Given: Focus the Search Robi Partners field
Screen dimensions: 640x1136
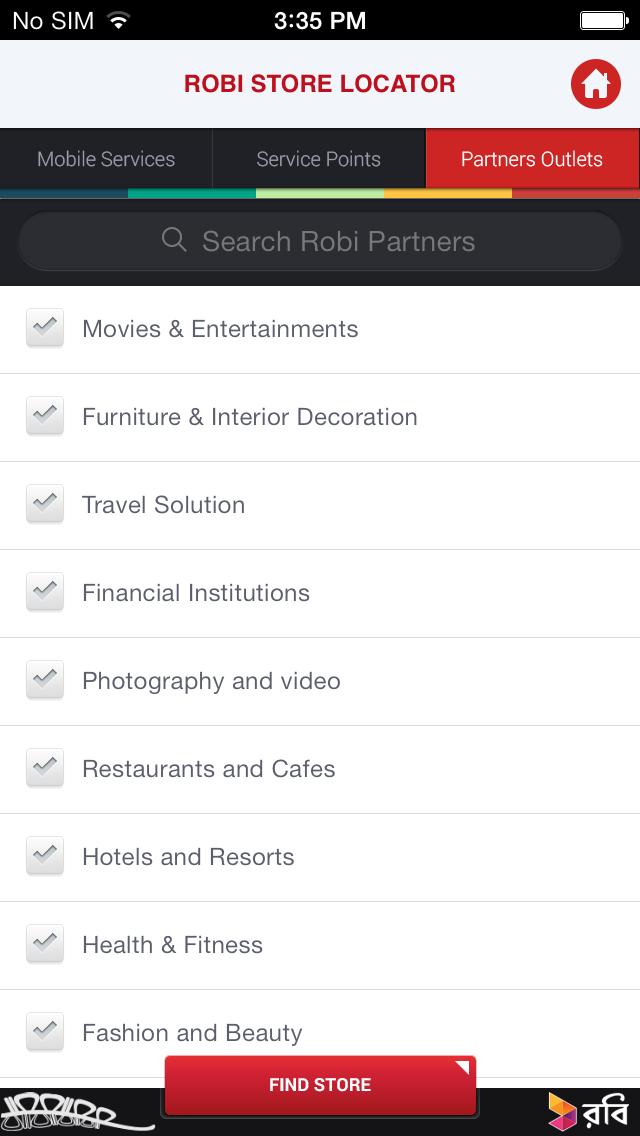Looking at the screenshot, I should pos(338,241).
